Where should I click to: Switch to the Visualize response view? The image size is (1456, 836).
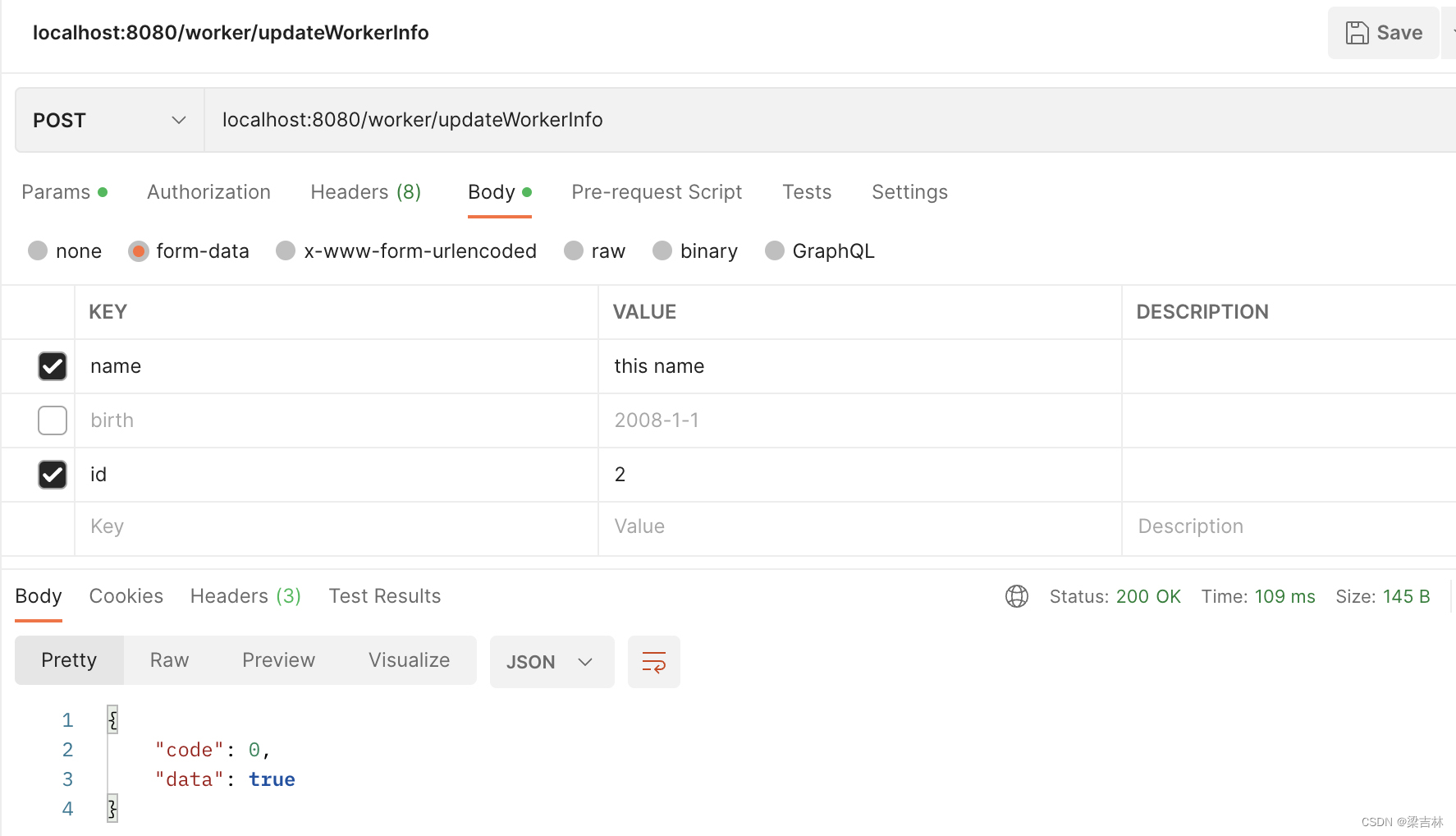click(409, 660)
